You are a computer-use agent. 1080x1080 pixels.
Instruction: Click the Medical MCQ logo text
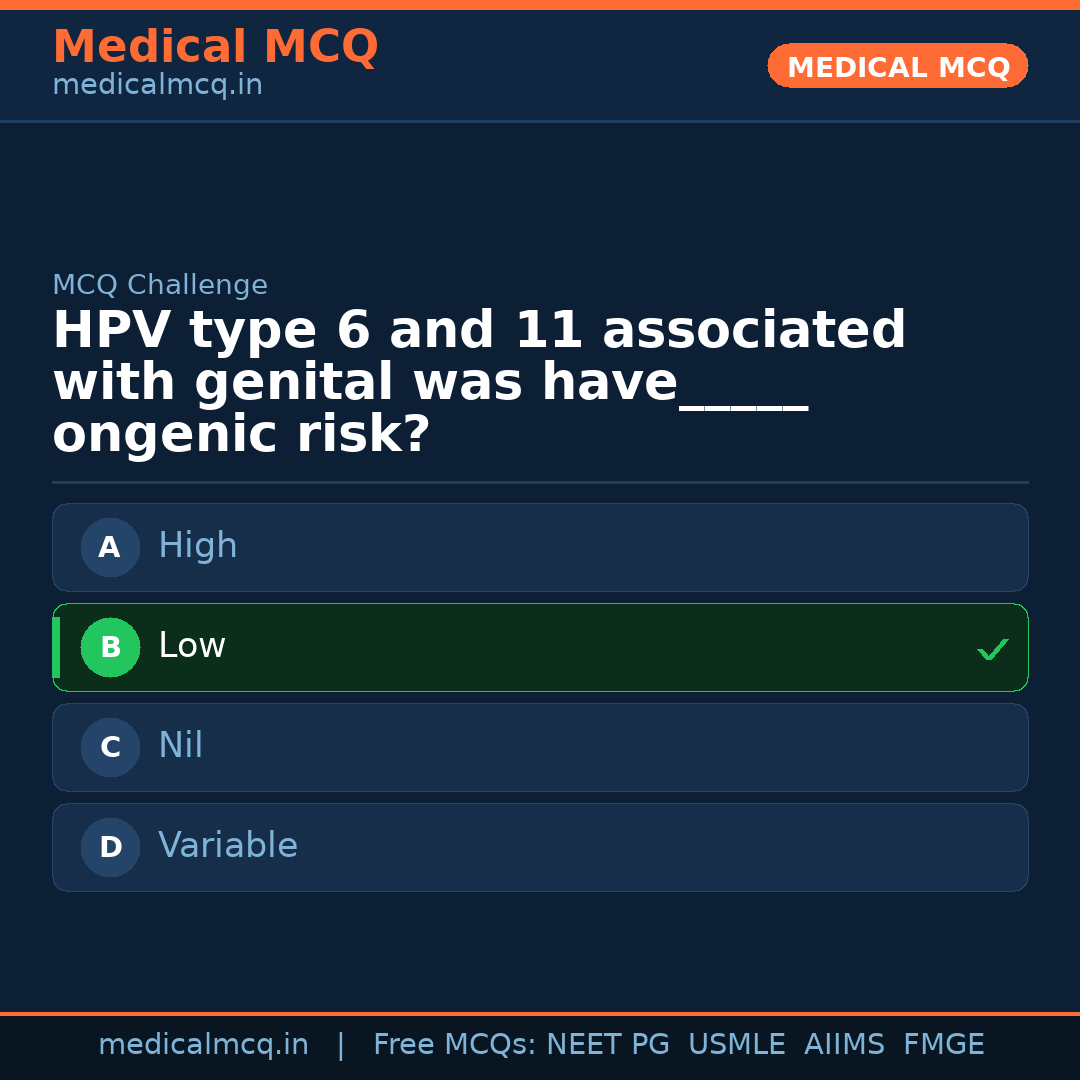[x=215, y=46]
